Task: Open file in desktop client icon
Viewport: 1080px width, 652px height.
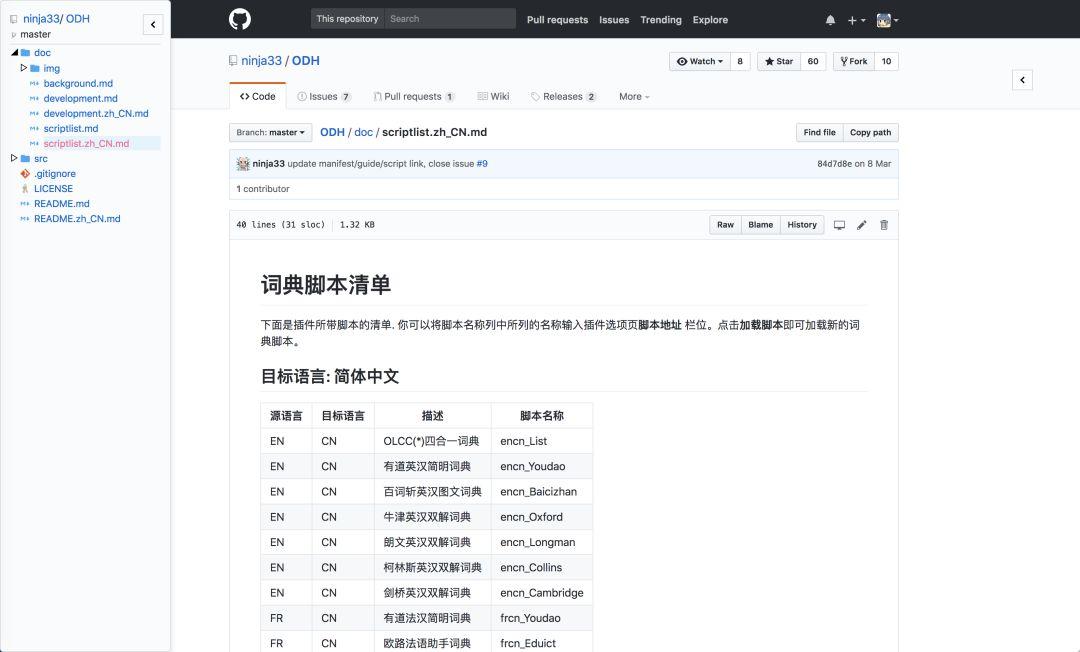Action: tap(839, 225)
